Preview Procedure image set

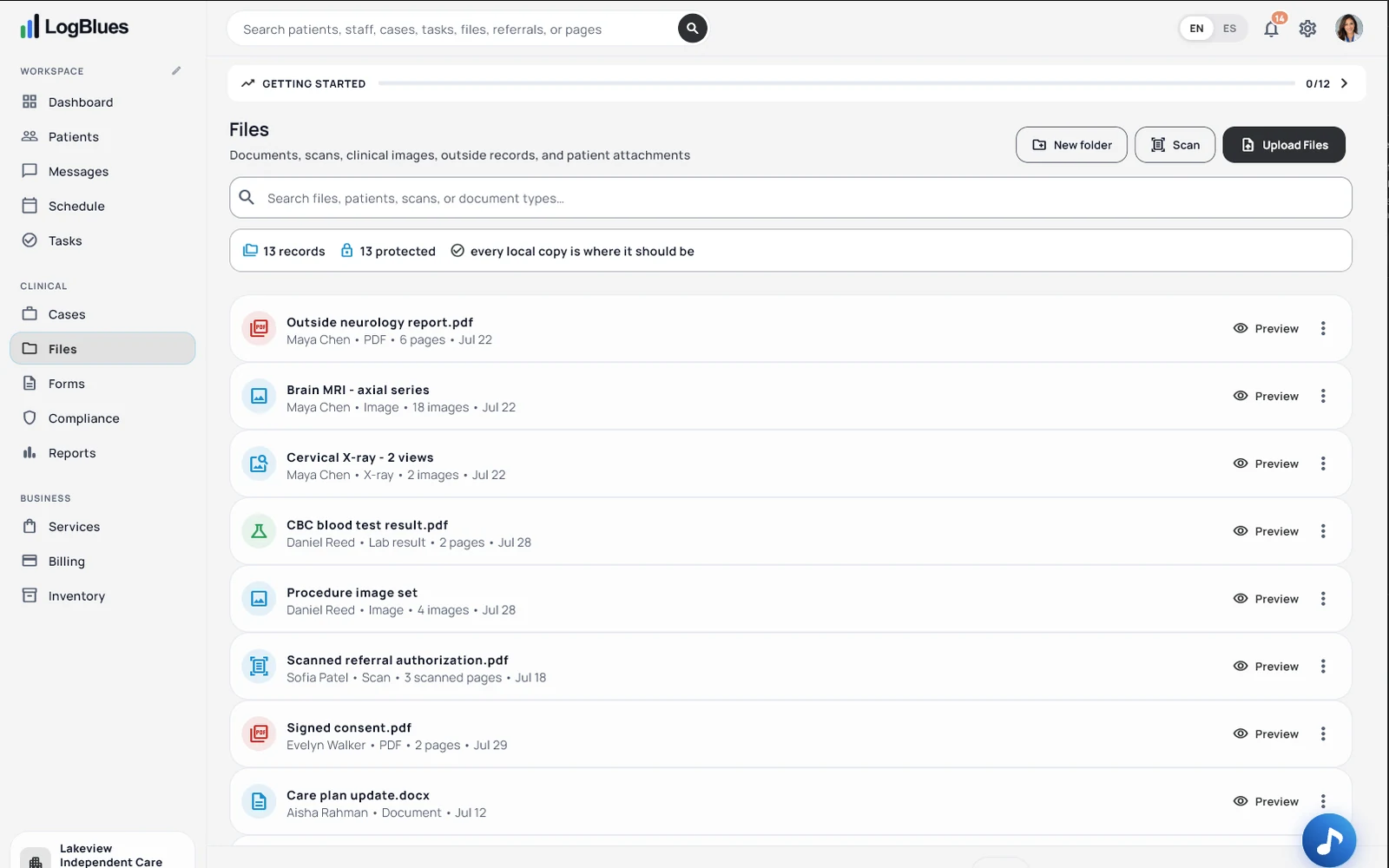point(1266,599)
